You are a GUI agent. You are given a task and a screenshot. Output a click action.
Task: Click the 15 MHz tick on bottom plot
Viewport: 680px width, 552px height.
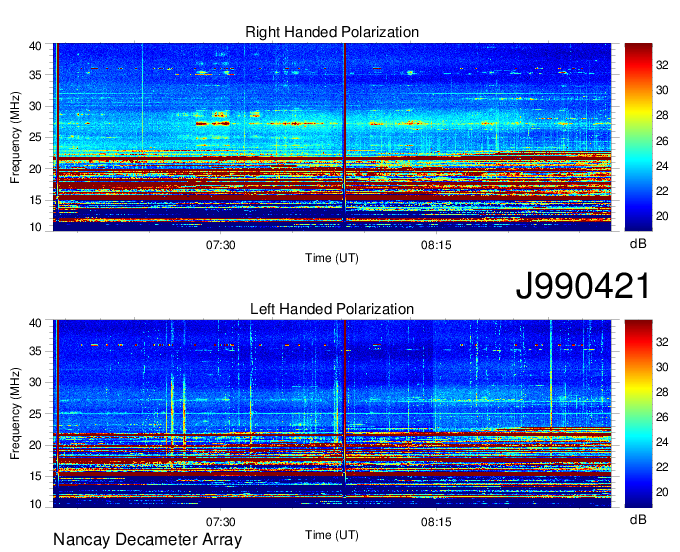tap(35, 477)
